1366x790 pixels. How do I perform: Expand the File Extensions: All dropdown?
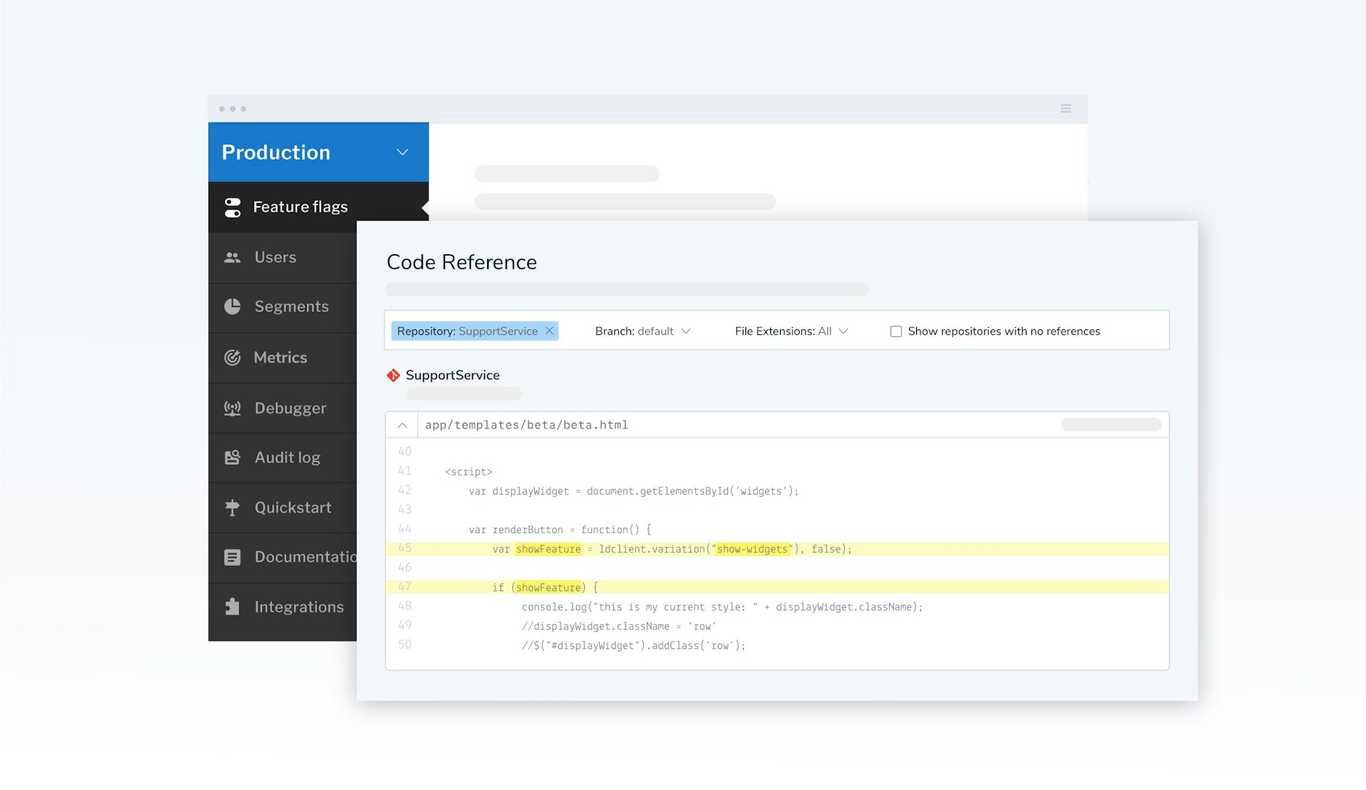tap(790, 330)
